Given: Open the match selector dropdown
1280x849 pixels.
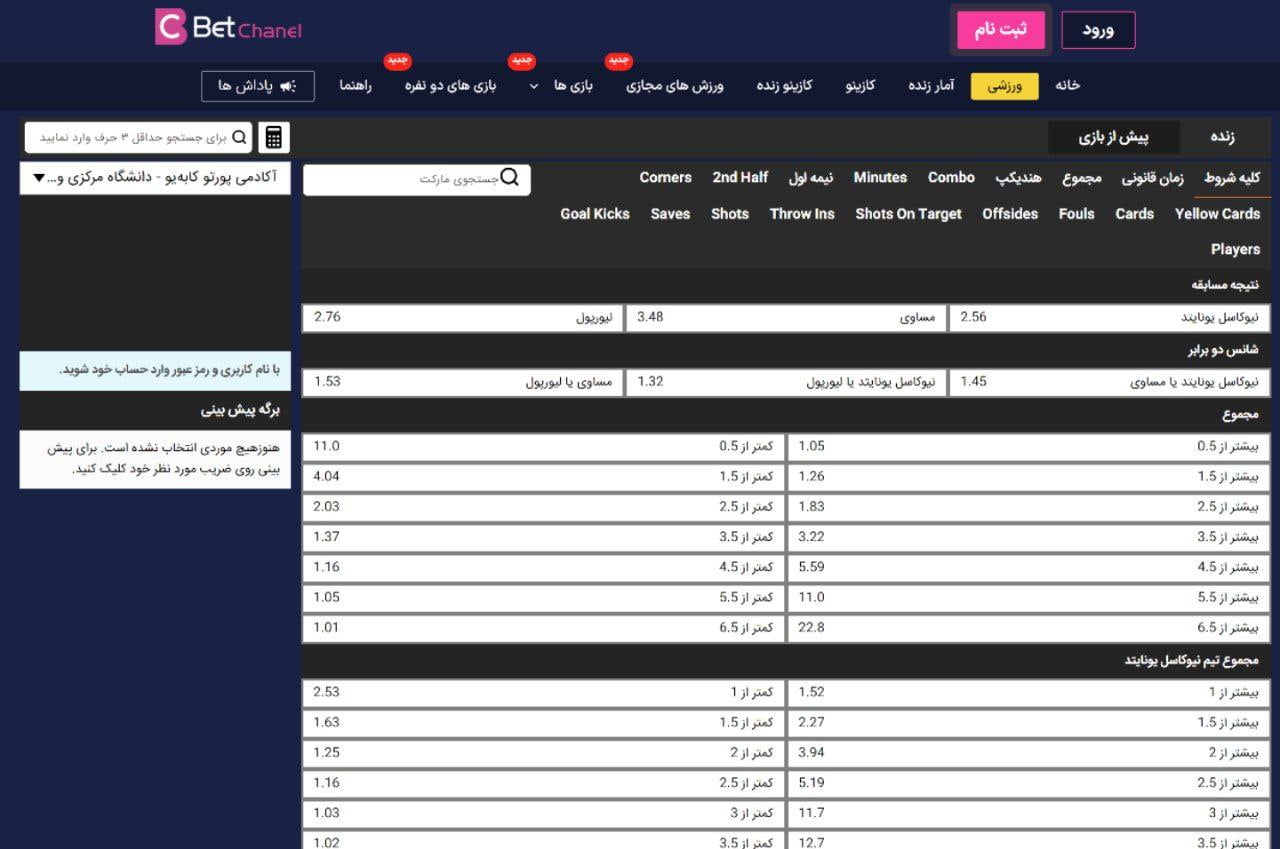Looking at the screenshot, I should pyautogui.click(x=155, y=179).
